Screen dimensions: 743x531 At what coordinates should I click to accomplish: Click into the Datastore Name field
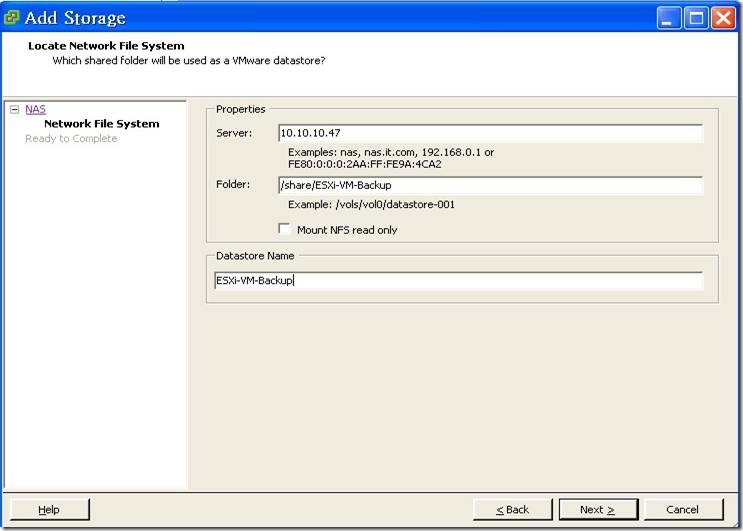coord(458,280)
